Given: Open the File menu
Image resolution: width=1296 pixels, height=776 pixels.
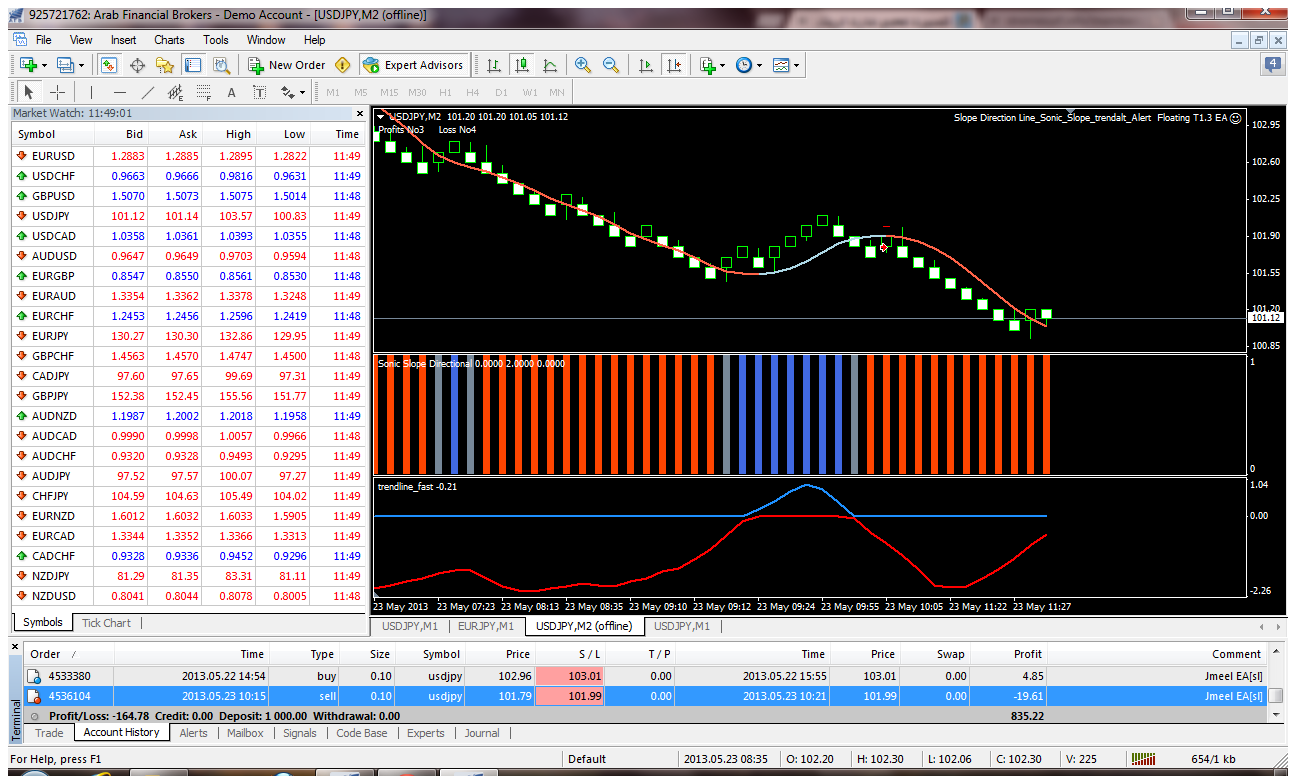Looking at the screenshot, I should [44, 40].
